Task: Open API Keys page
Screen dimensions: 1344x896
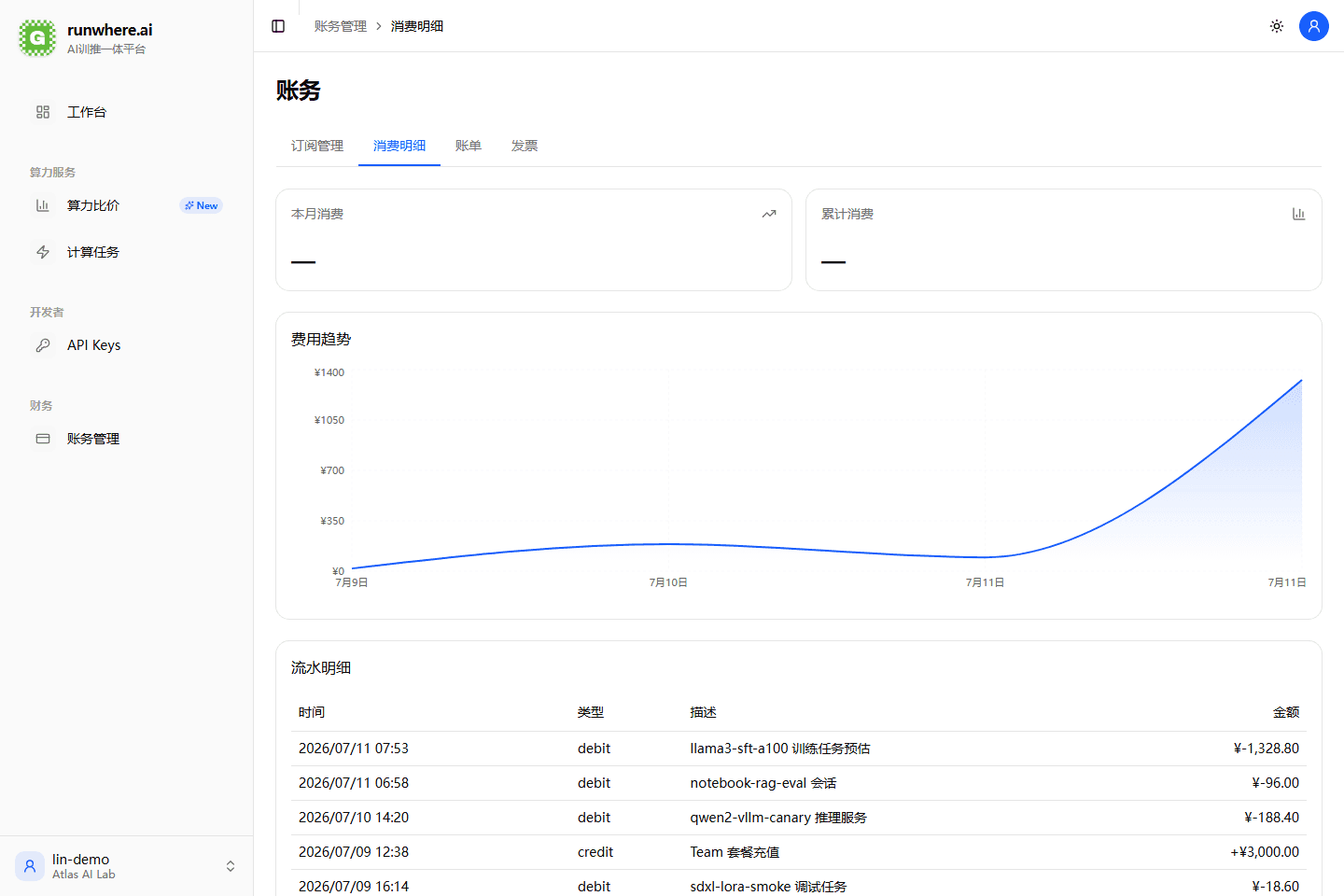Action: pos(126,345)
